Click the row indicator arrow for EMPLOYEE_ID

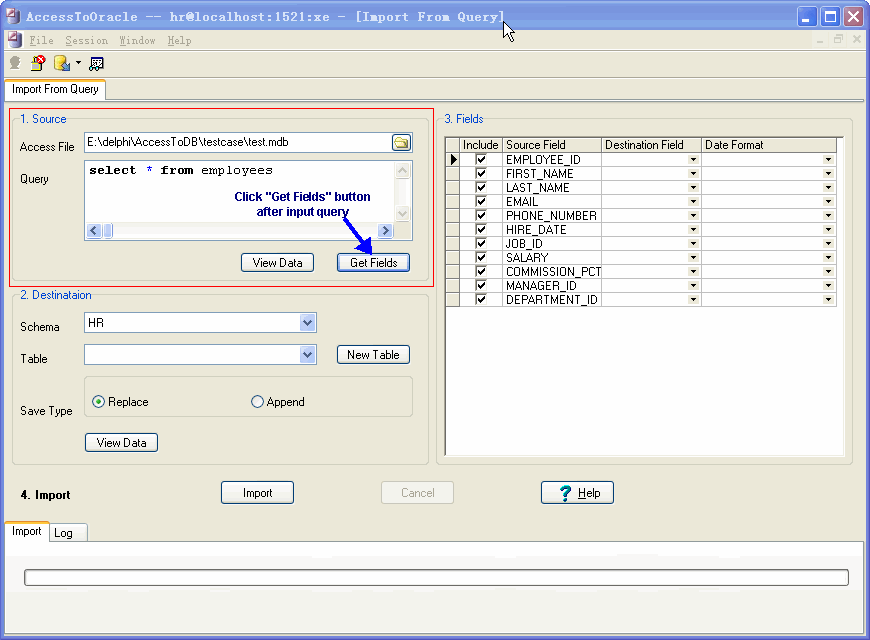pyautogui.click(x=453, y=160)
